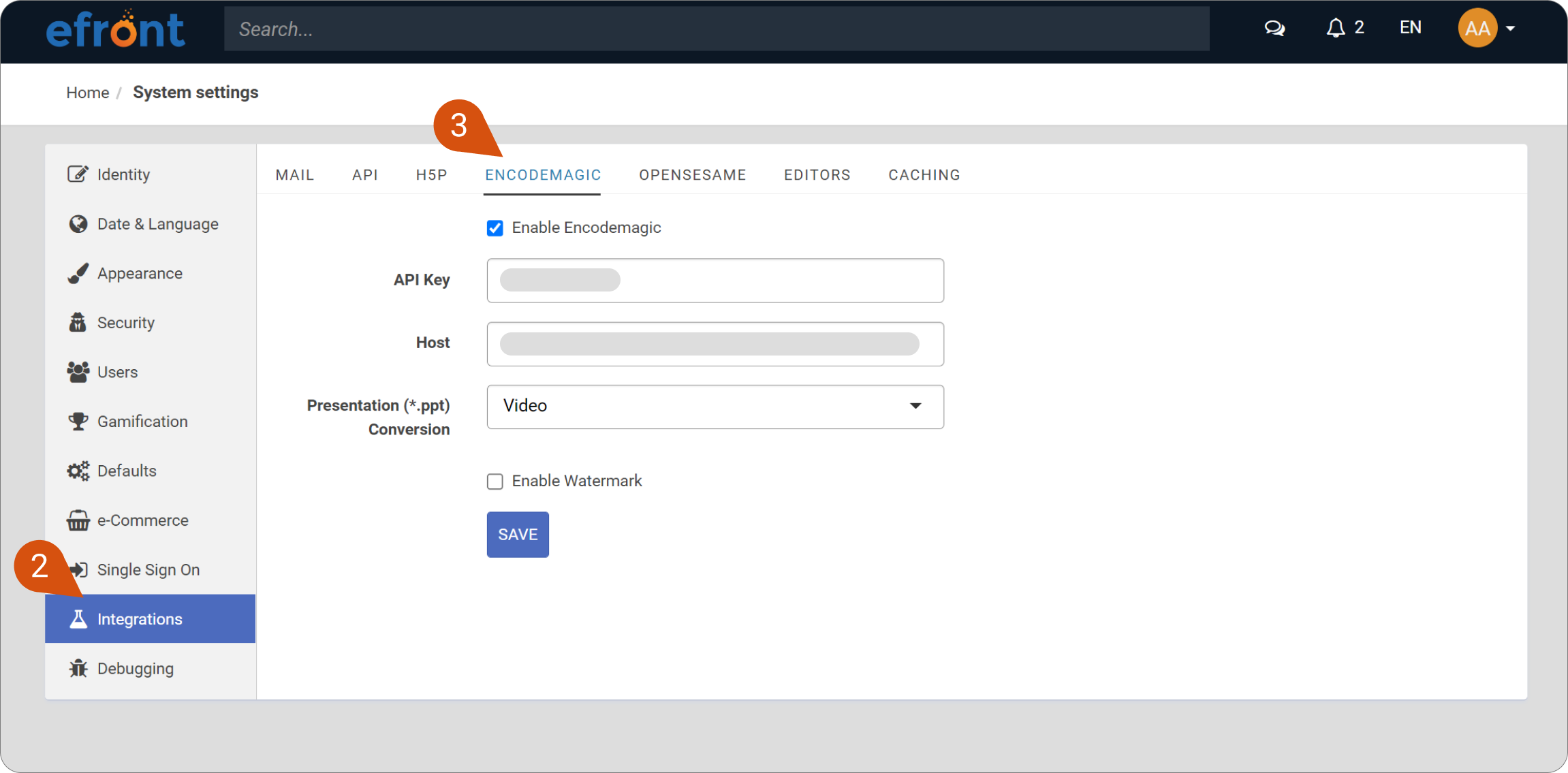Click the e-Commerce basket icon
1568x773 pixels.
point(78,520)
